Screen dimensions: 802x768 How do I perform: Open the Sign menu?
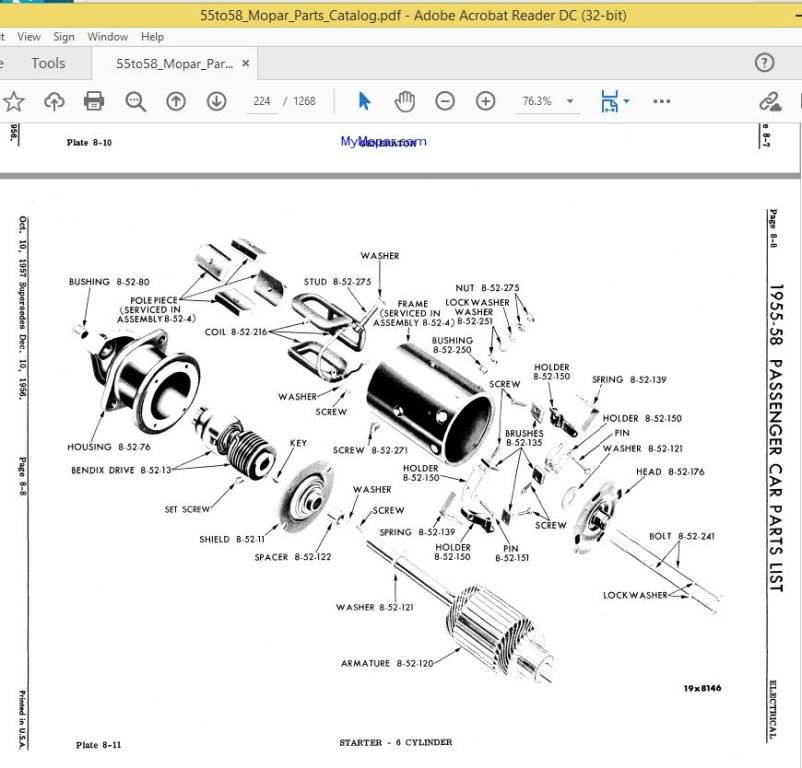pyautogui.click(x=64, y=37)
